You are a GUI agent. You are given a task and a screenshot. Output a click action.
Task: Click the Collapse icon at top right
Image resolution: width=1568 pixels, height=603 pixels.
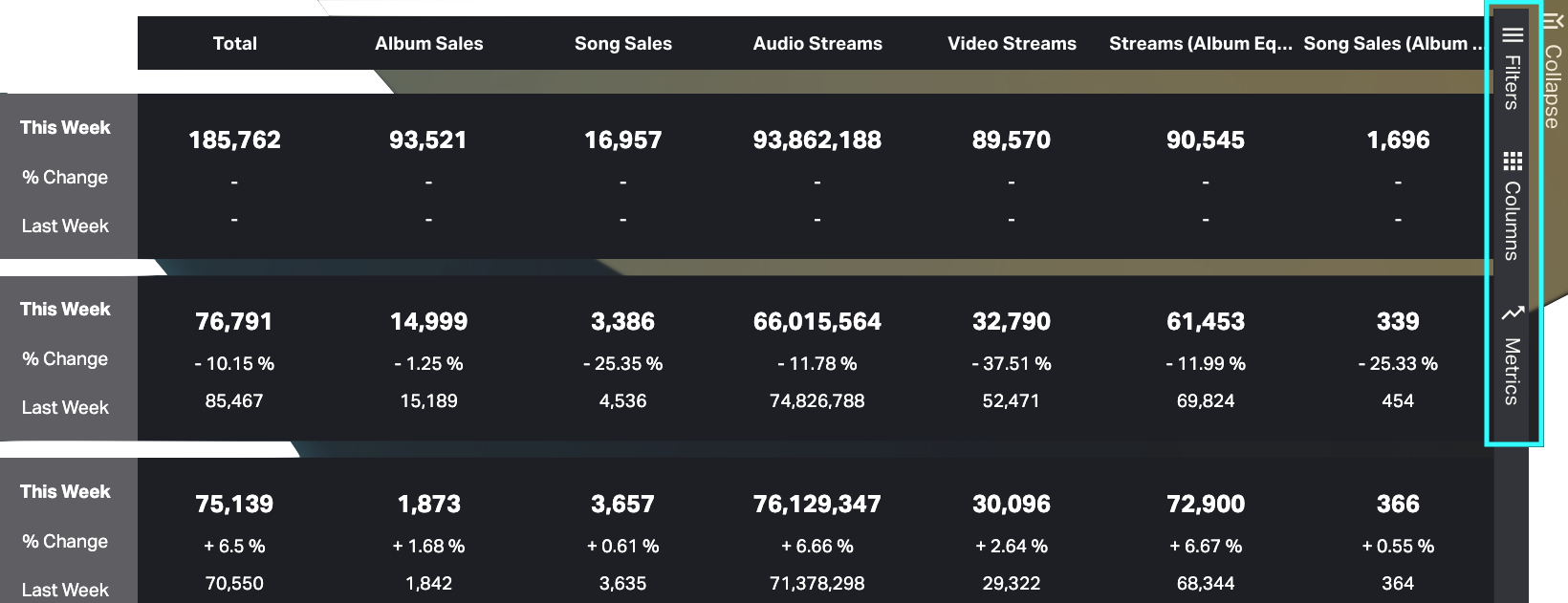pos(1552,21)
